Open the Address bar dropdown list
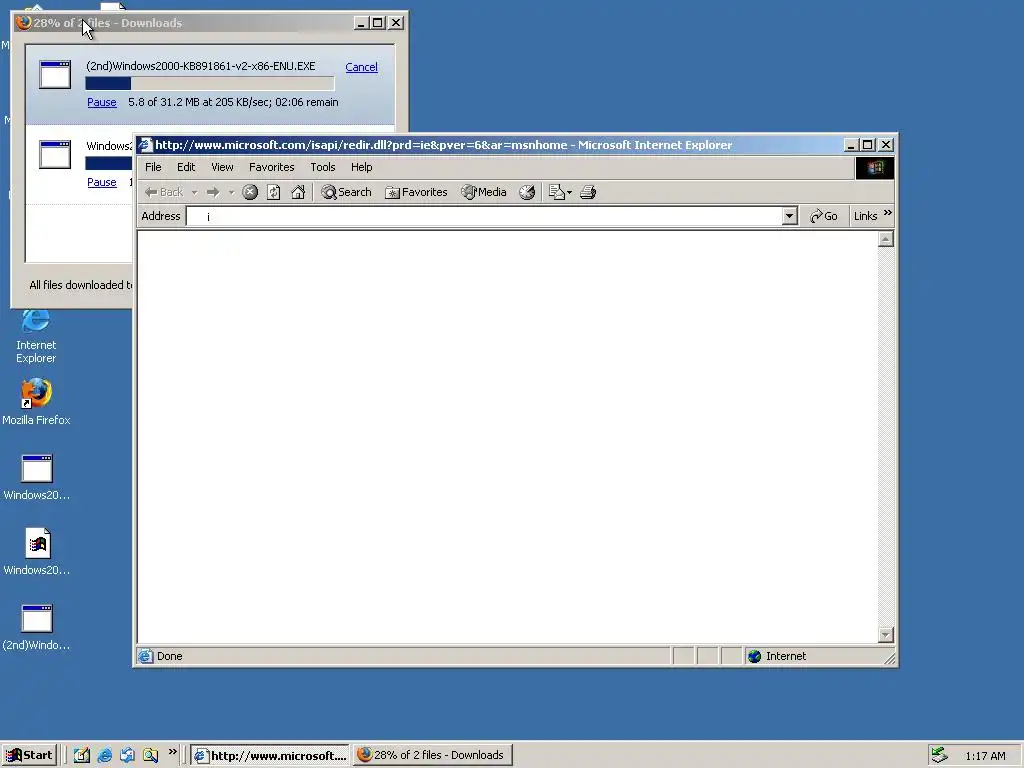The height and width of the screenshot is (768, 1024). pyautogui.click(x=790, y=216)
